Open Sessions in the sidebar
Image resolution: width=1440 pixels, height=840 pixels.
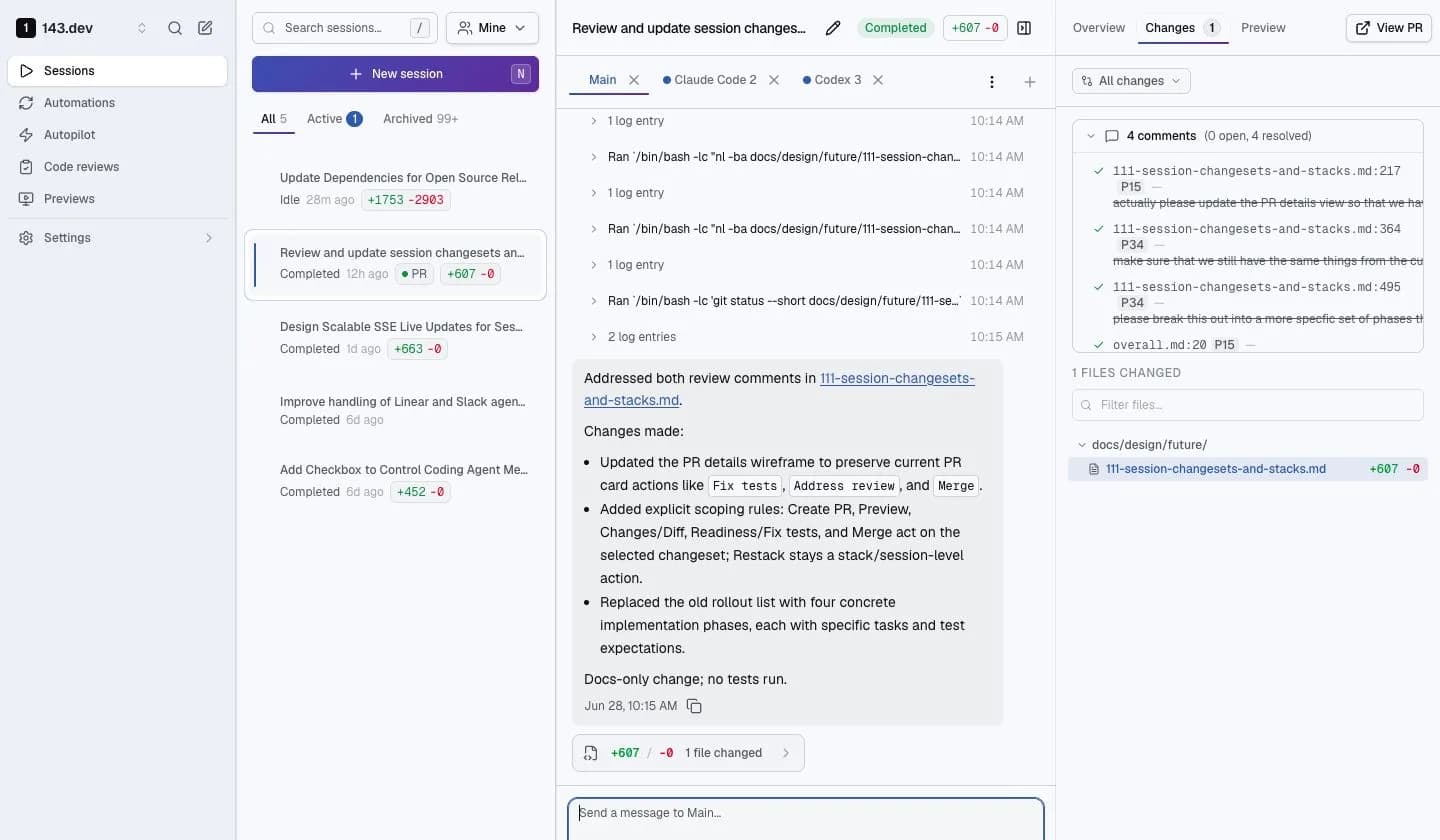[117, 71]
